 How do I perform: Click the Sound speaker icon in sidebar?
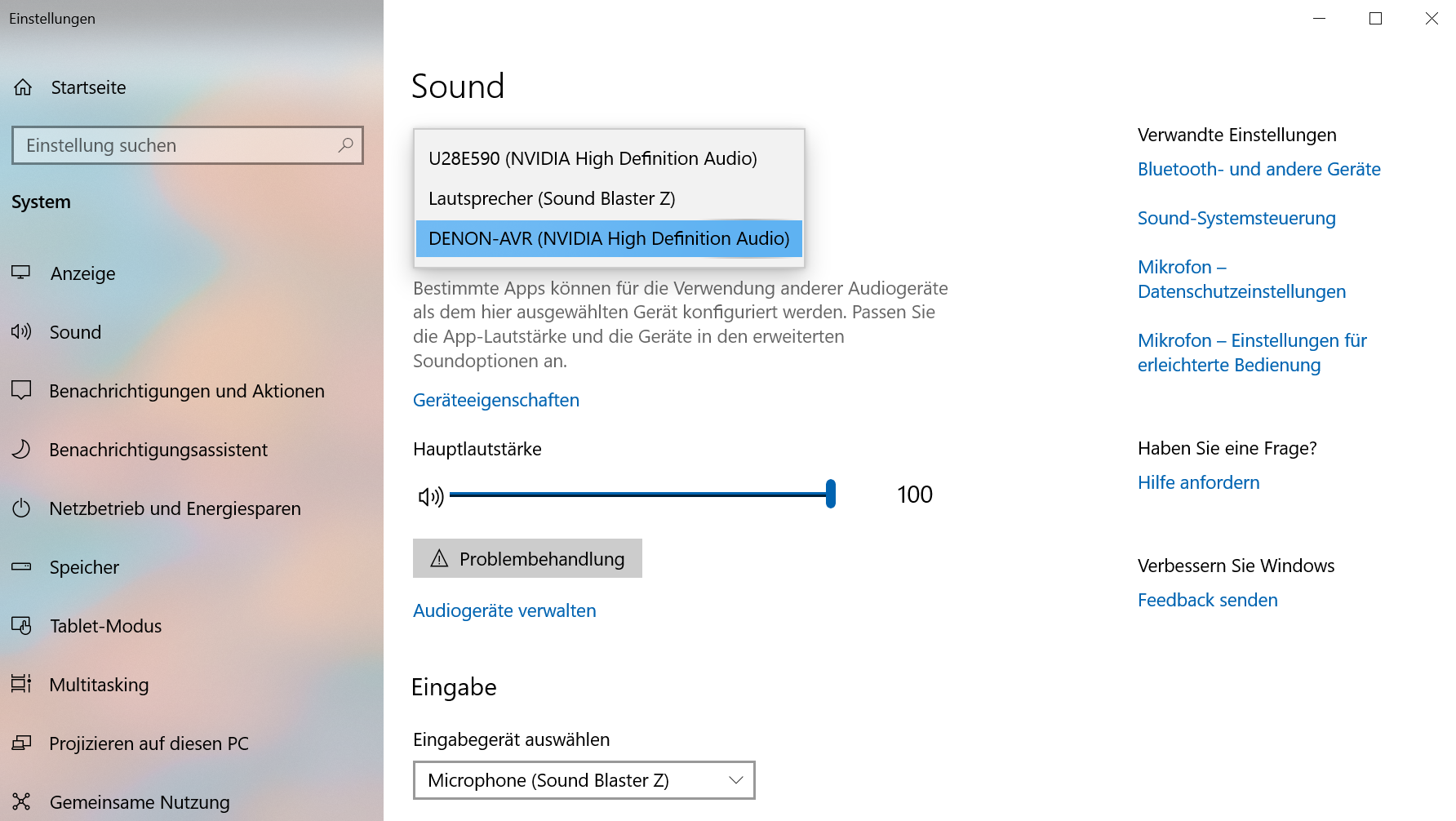tap(21, 331)
